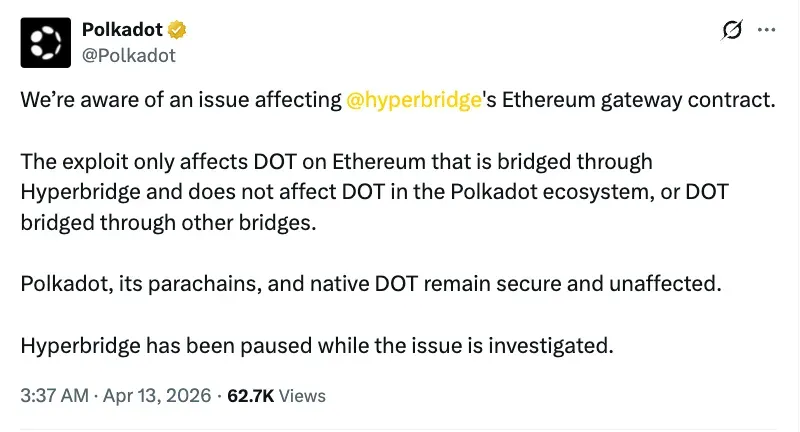Click the "Hyperbridge has been paused" sentence

coord(180,345)
